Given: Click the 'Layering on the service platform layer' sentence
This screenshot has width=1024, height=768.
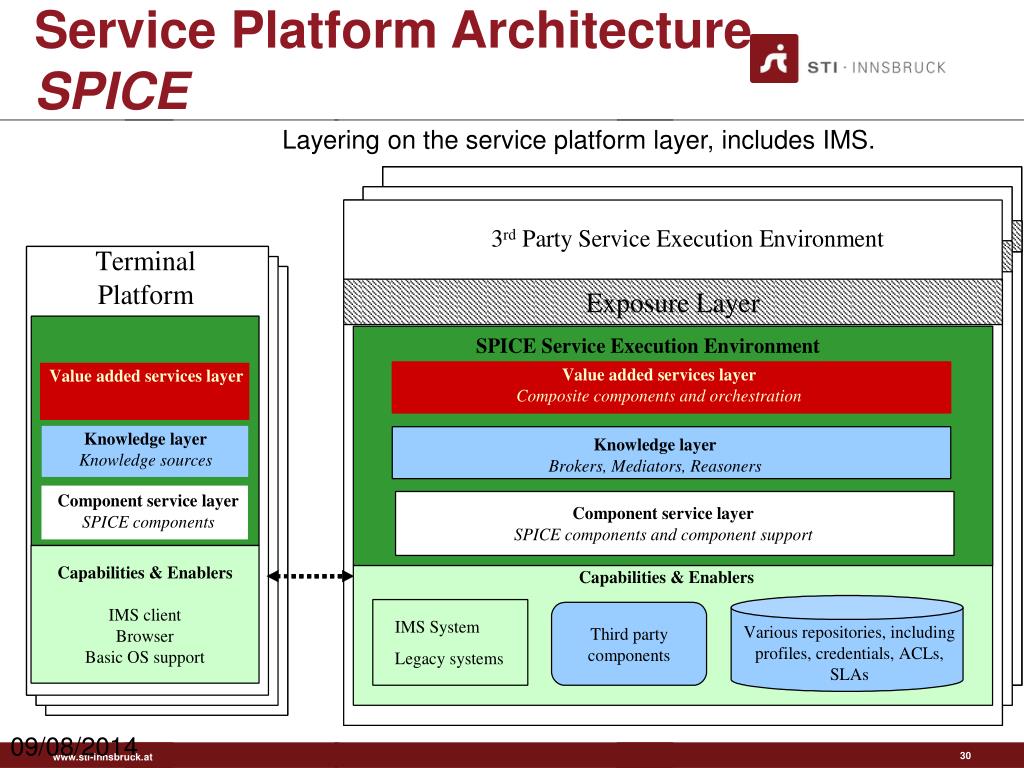Looking at the screenshot, I should click(578, 140).
